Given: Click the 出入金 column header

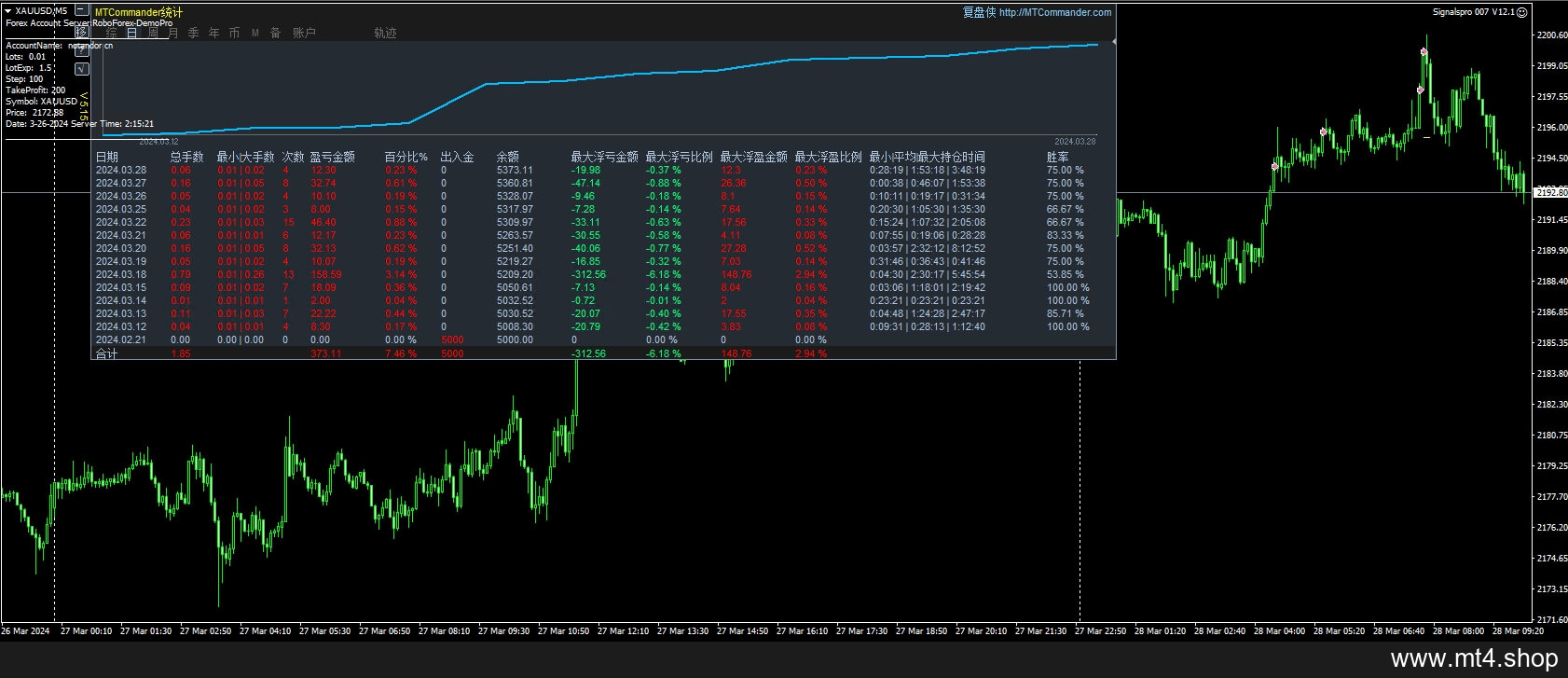Looking at the screenshot, I should (x=457, y=157).
